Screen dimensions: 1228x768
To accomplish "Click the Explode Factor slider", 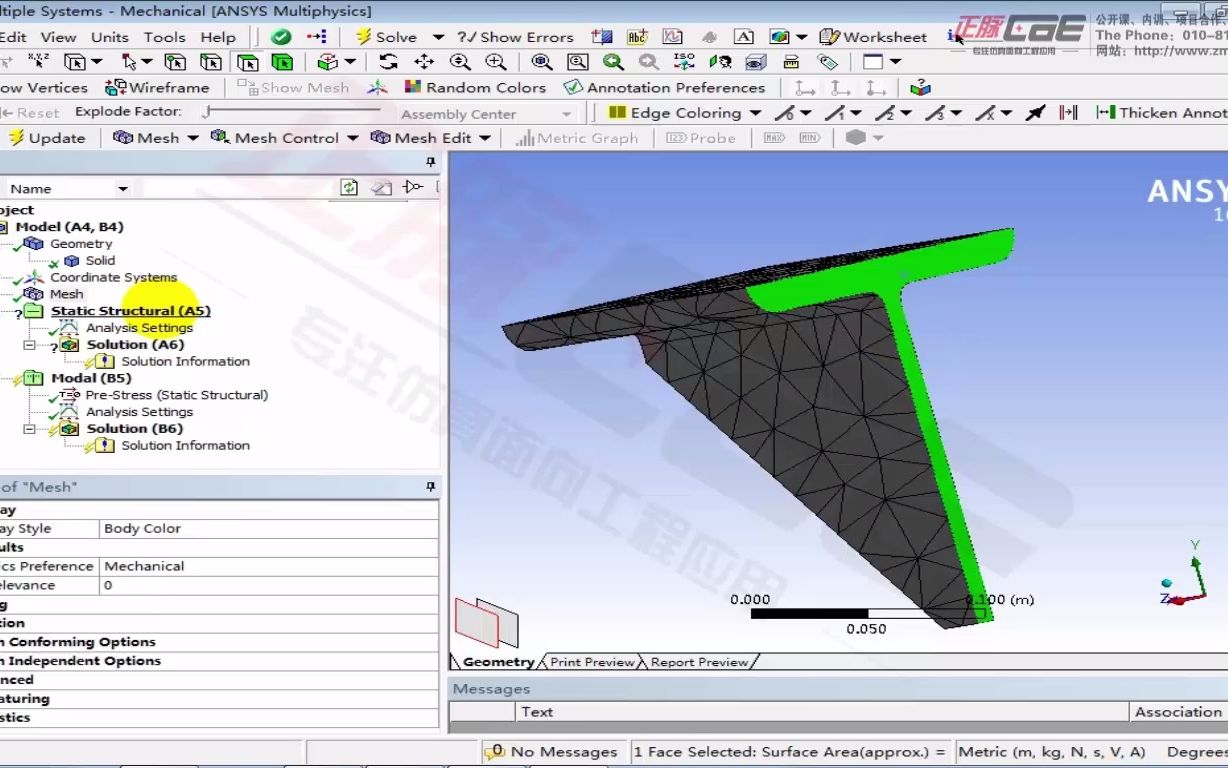I will (x=292, y=112).
